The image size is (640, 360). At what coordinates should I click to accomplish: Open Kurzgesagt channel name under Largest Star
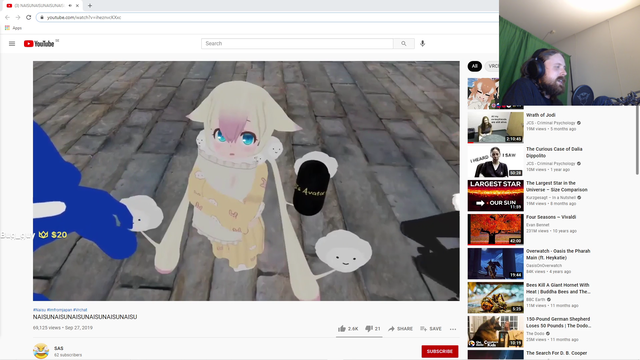click(x=551, y=198)
